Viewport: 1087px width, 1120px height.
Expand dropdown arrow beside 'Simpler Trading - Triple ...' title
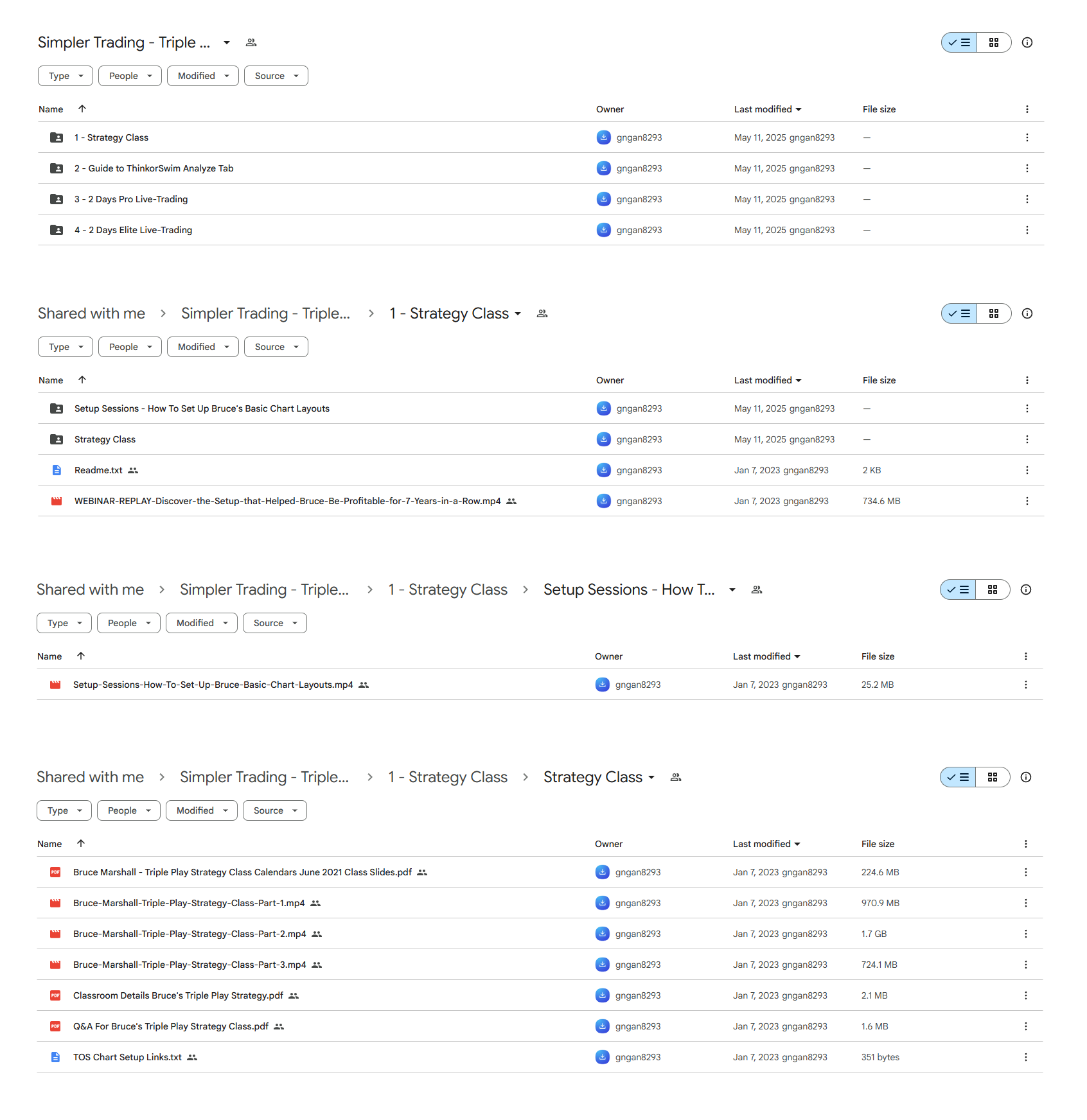pyautogui.click(x=227, y=42)
